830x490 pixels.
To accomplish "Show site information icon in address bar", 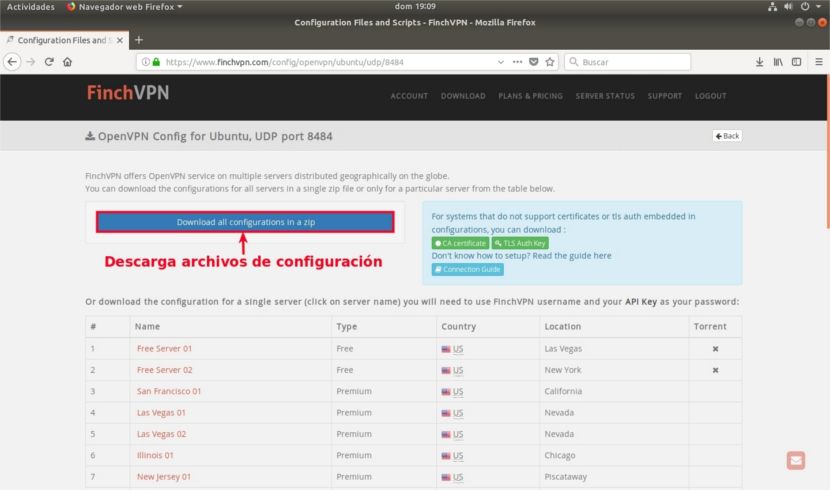I will click(x=145, y=62).
